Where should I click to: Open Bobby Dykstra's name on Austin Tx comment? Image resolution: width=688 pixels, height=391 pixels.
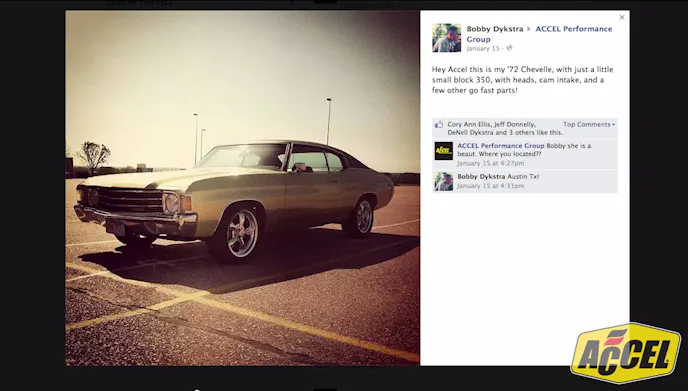[481, 176]
